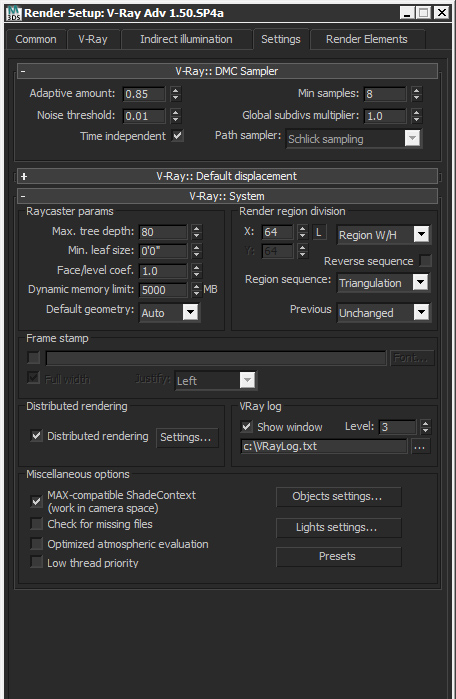The width and height of the screenshot is (456, 699).
Task: Click the Global subdivs multiplier spinner
Action: (416, 116)
